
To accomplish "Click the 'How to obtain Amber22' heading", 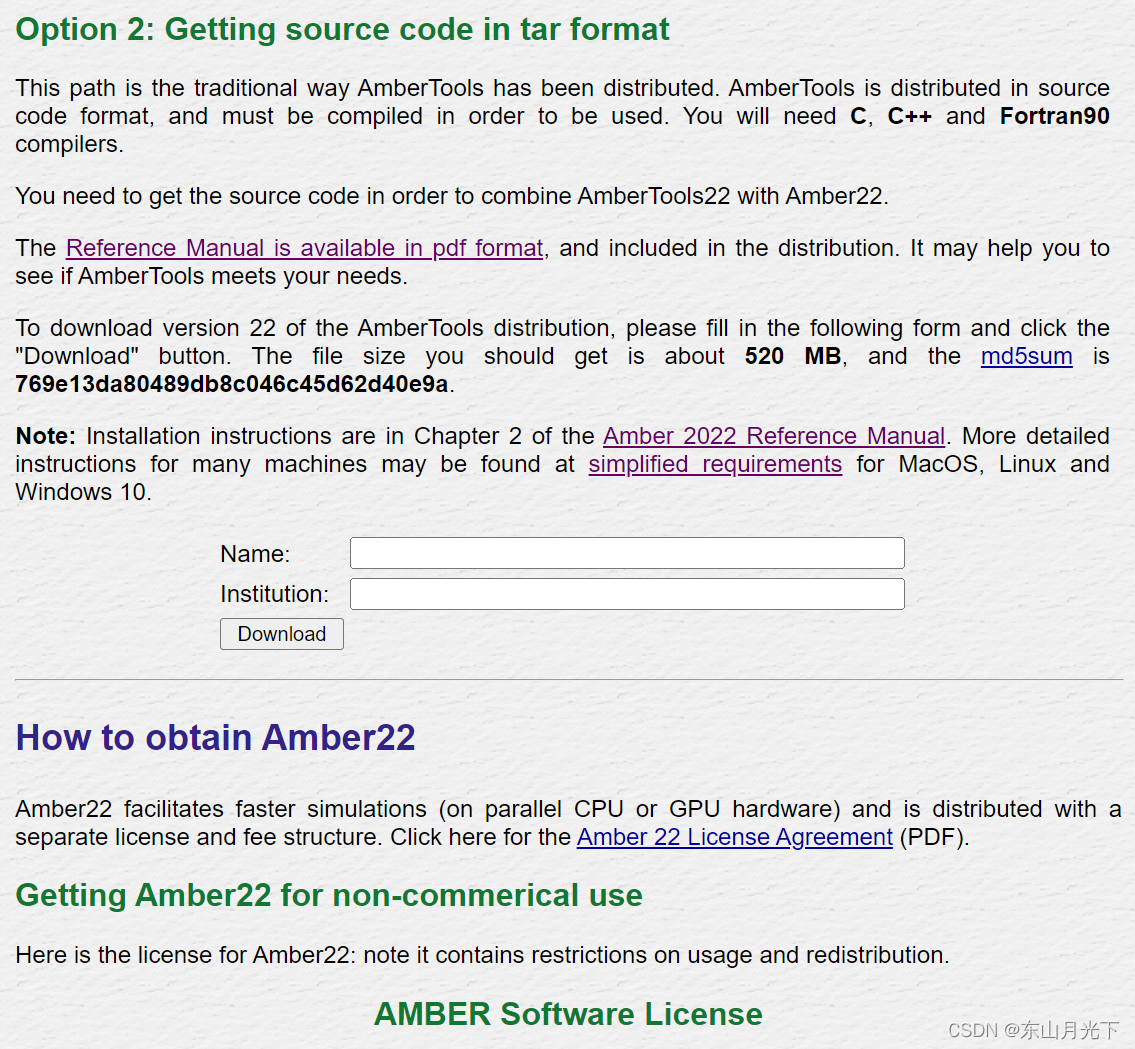I will [216, 738].
